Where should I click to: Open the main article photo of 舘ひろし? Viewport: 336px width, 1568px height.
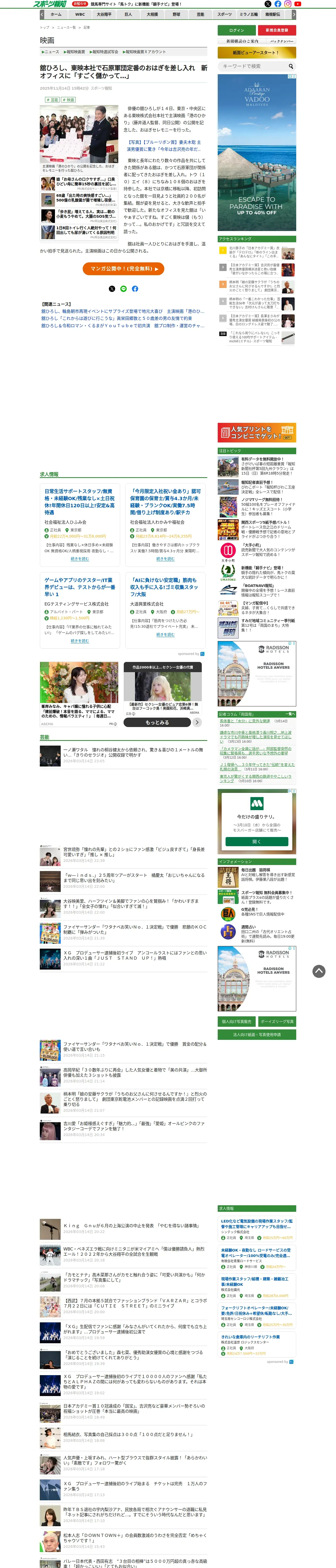pos(79,134)
